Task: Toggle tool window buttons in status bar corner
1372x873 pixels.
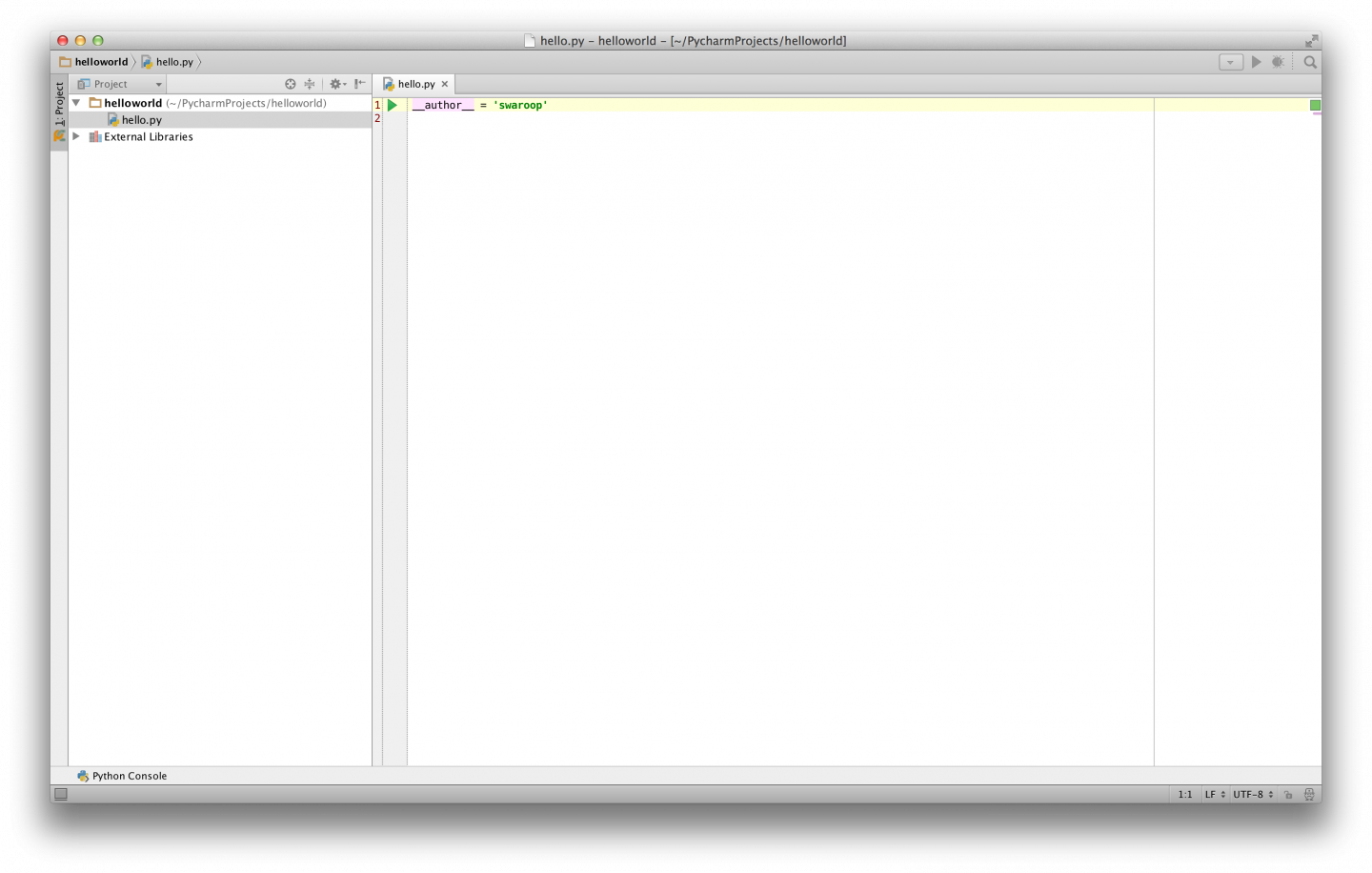Action: [61, 794]
